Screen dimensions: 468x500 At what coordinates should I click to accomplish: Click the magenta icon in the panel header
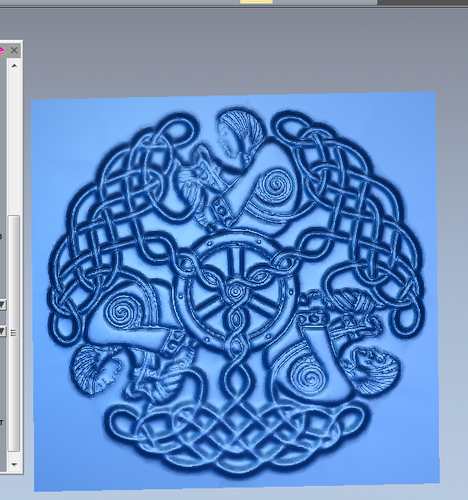pyautogui.click(x=2, y=51)
